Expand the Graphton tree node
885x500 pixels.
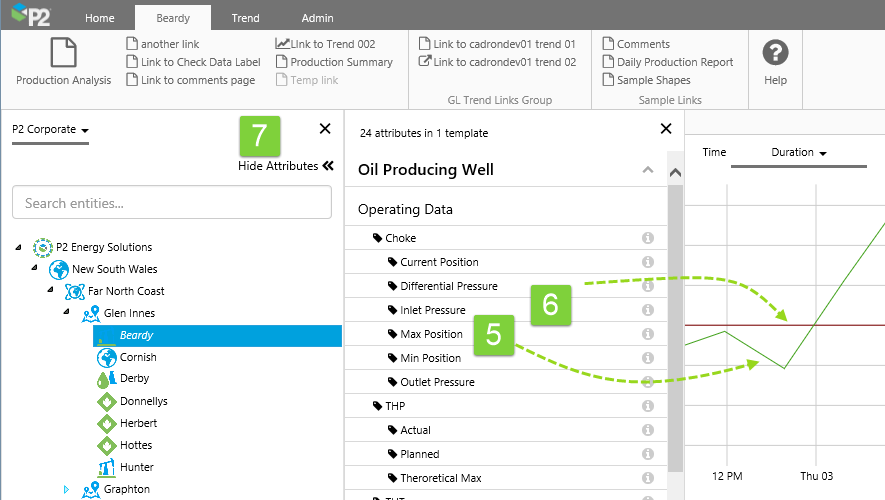[x=68, y=489]
